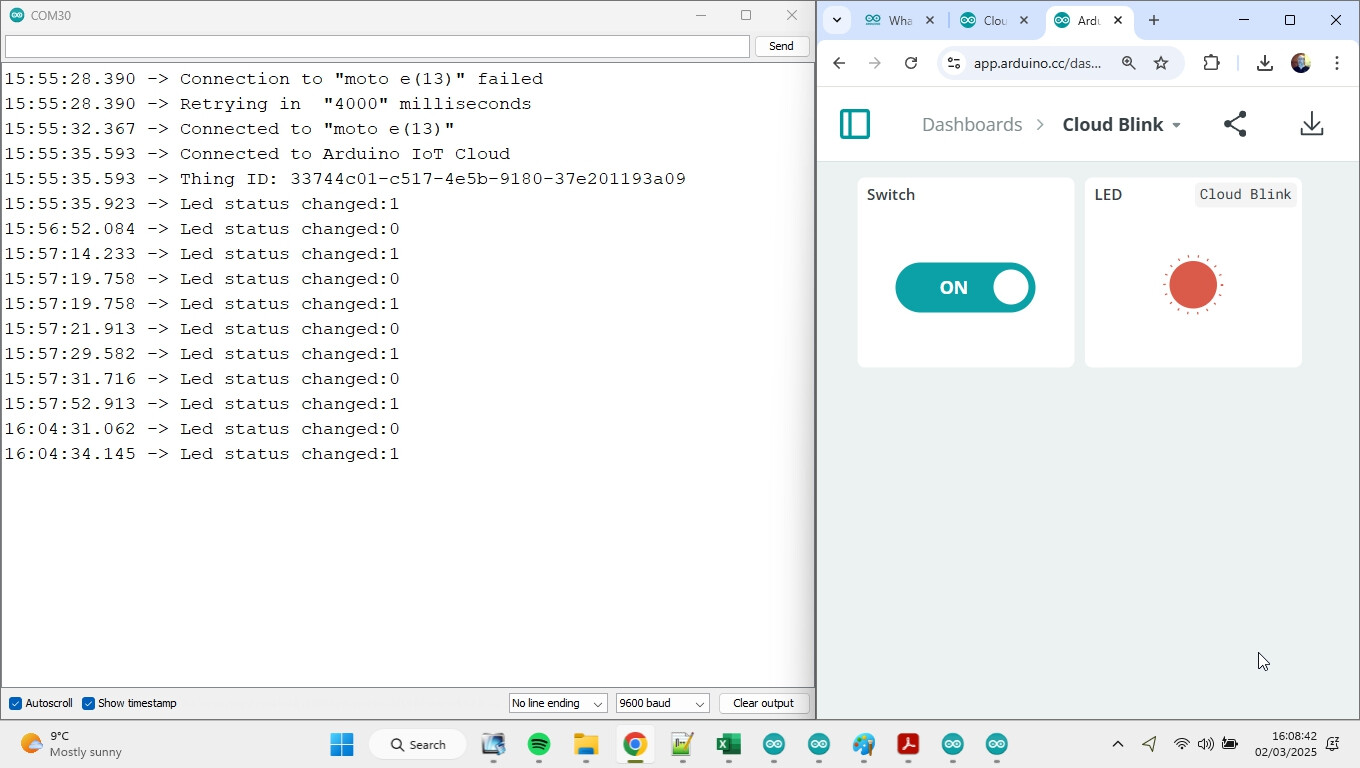This screenshot has width=1360, height=768.
Task: Collapse the Arduino Cloud sidebar panel icon
Action: coord(855,123)
